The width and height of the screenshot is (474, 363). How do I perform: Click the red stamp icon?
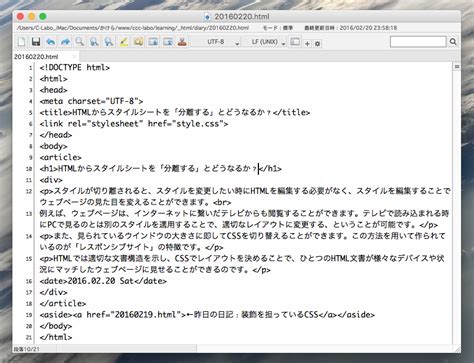[182, 42]
